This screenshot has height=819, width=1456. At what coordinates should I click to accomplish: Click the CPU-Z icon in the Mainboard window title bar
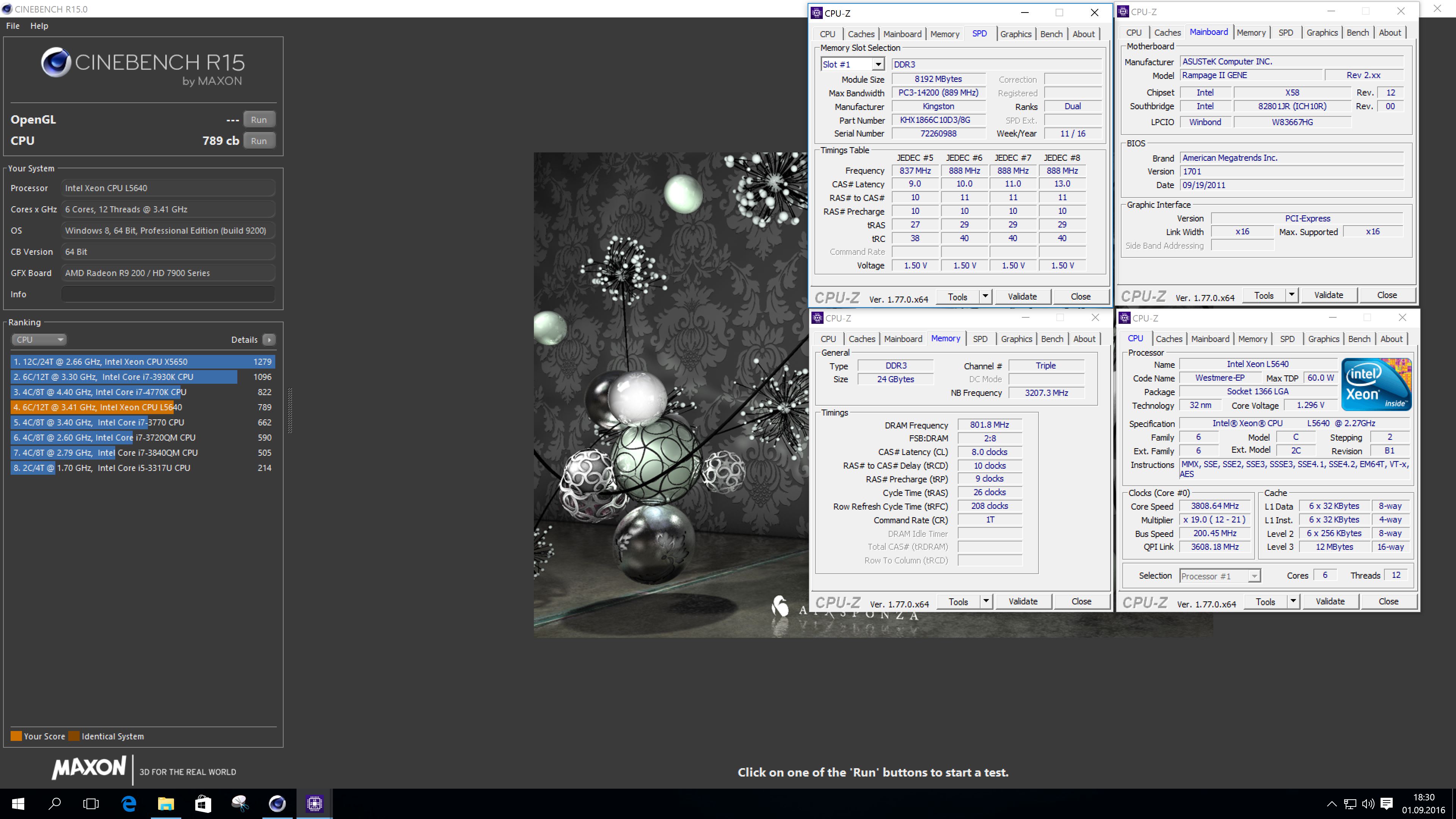click(x=1123, y=11)
